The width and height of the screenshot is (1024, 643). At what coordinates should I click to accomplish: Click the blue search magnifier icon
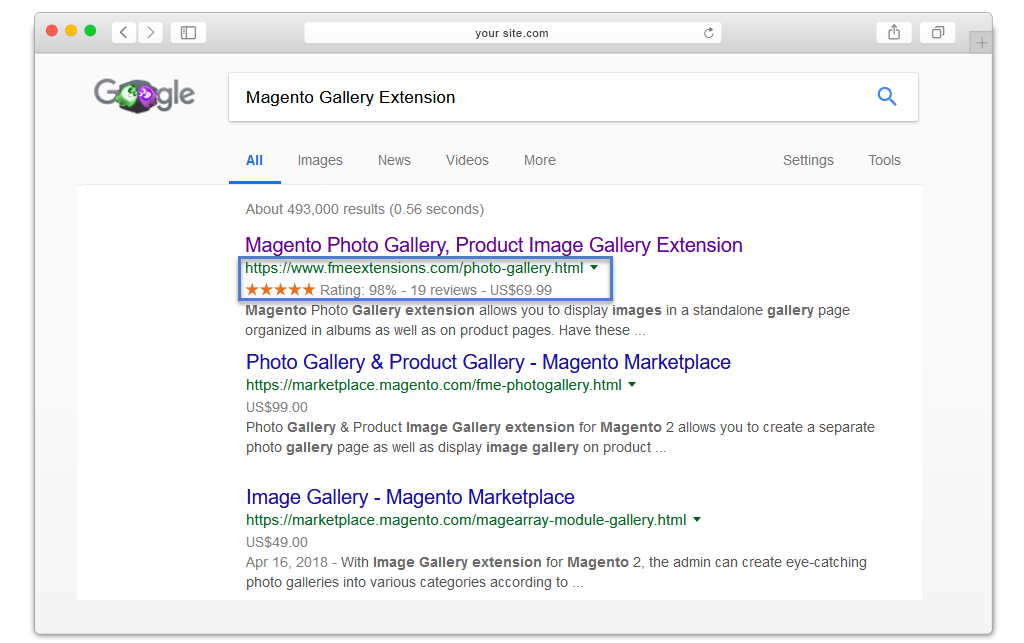[x=886, y=97]
